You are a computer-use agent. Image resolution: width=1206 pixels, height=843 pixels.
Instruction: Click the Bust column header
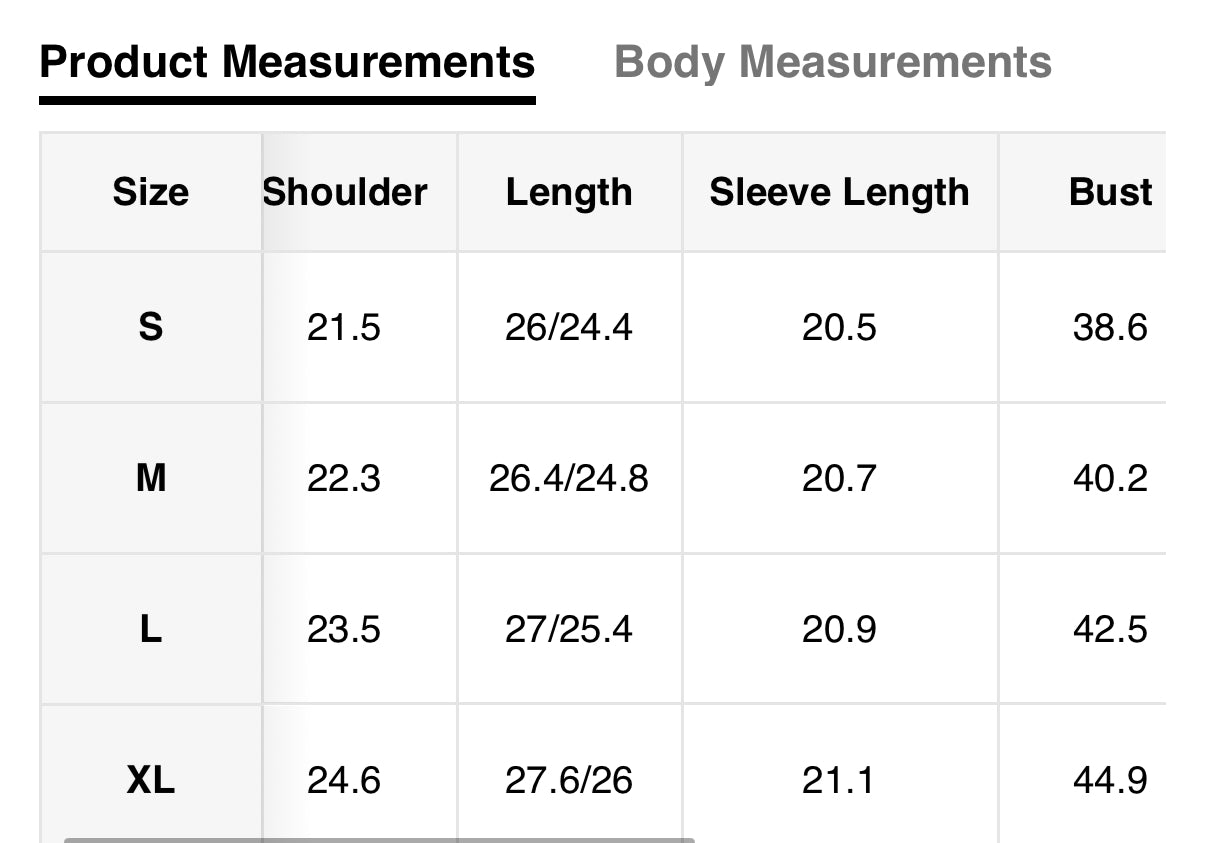1110,192
